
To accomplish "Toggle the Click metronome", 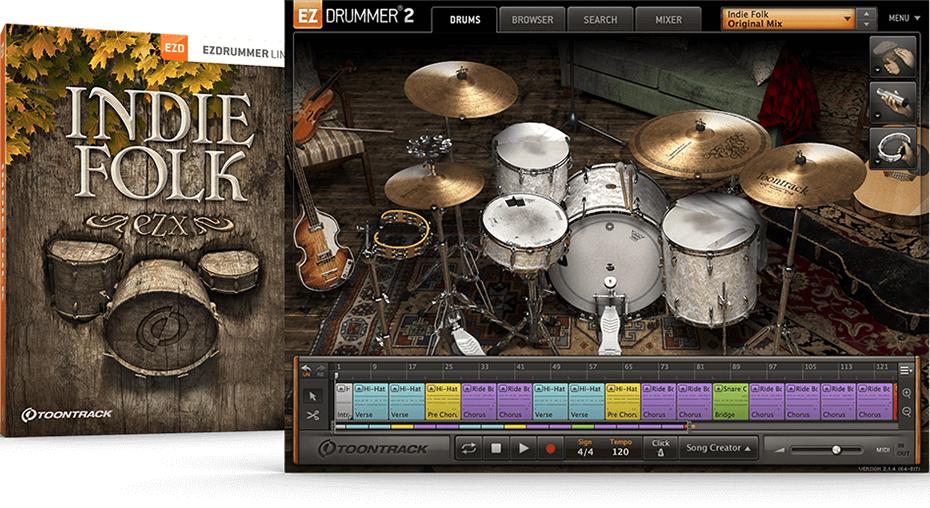I will click(x=661, y=448).
